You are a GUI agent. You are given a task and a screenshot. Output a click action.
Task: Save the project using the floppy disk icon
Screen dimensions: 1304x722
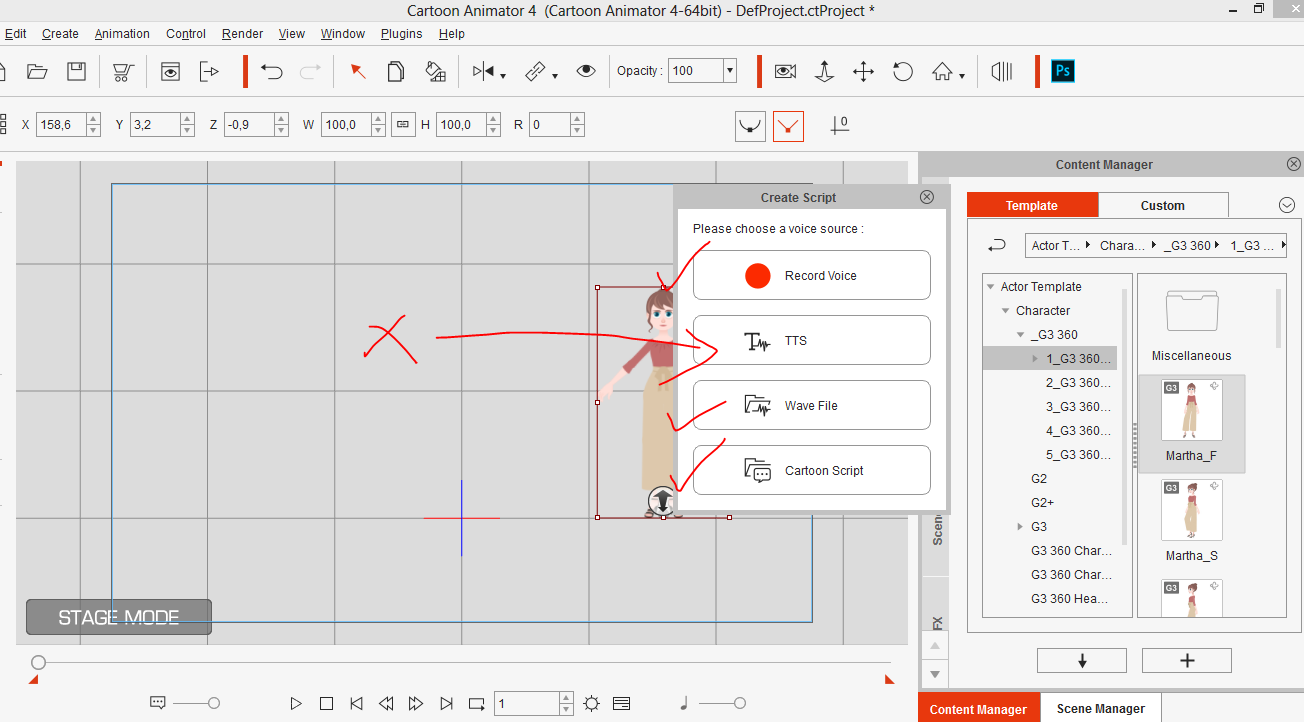76,71
